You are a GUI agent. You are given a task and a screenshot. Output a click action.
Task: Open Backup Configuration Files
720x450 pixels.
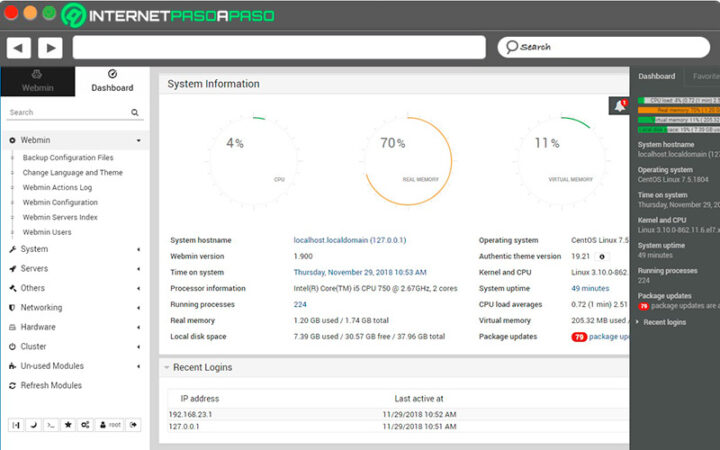pos(68,158)
